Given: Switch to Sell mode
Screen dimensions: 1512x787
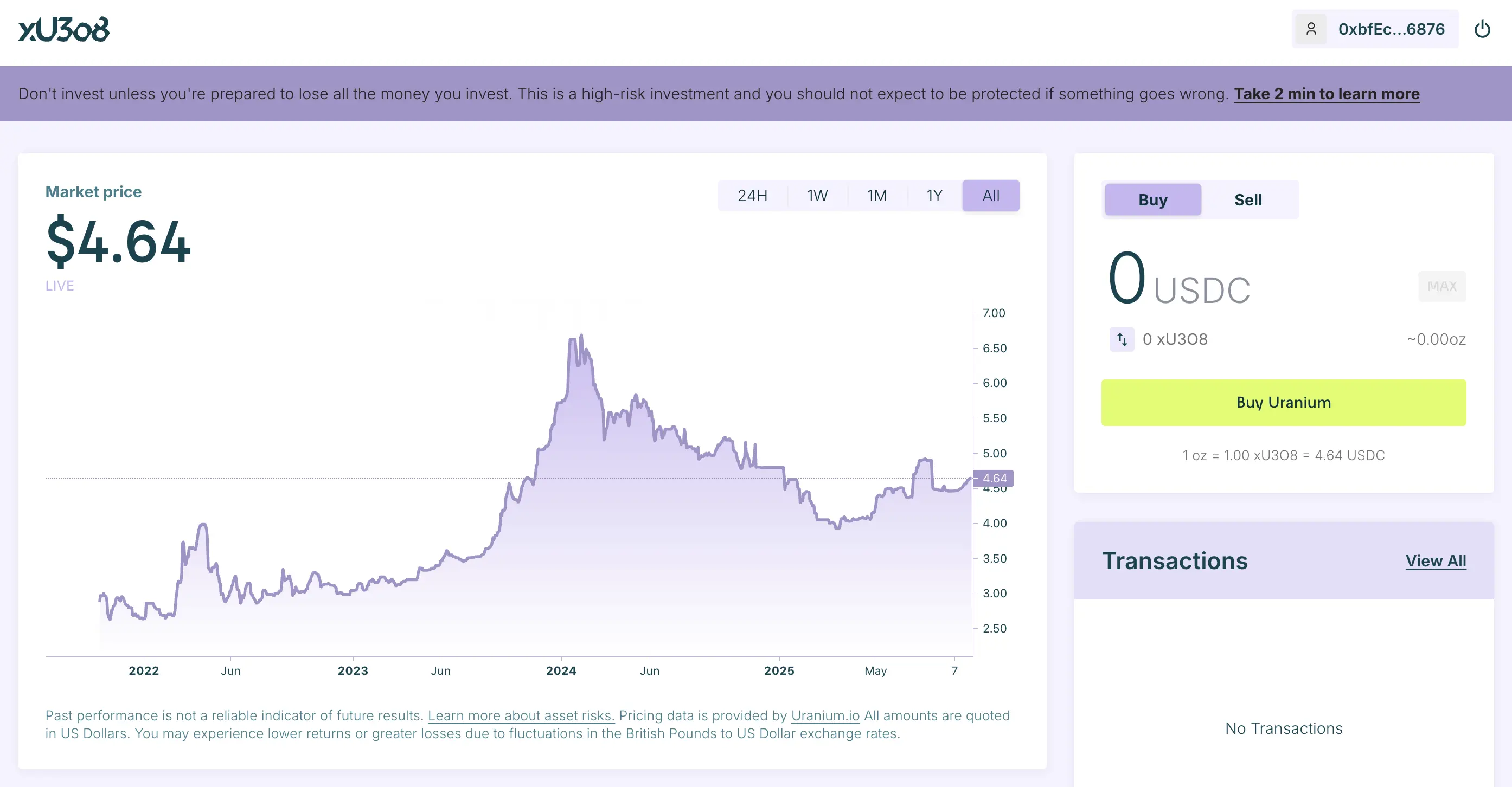Looking at the screenshot, I should 1248,200.
